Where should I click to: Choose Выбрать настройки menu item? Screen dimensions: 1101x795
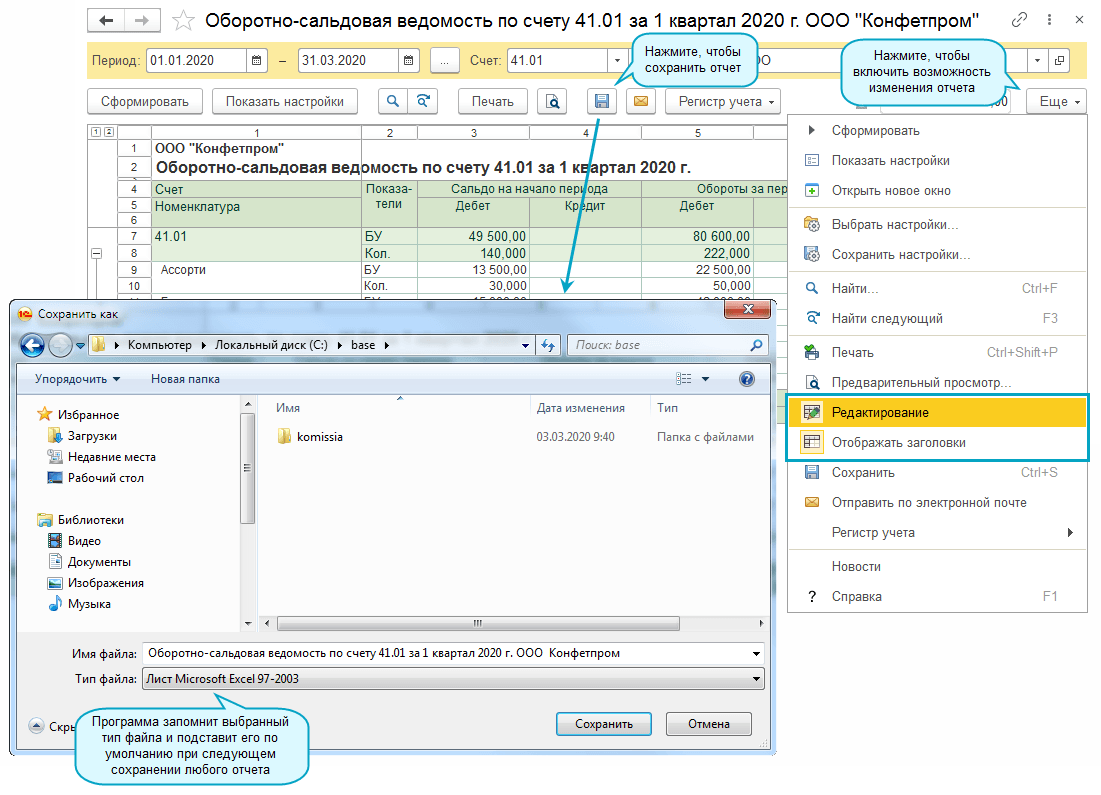click(x=937, y=225)
